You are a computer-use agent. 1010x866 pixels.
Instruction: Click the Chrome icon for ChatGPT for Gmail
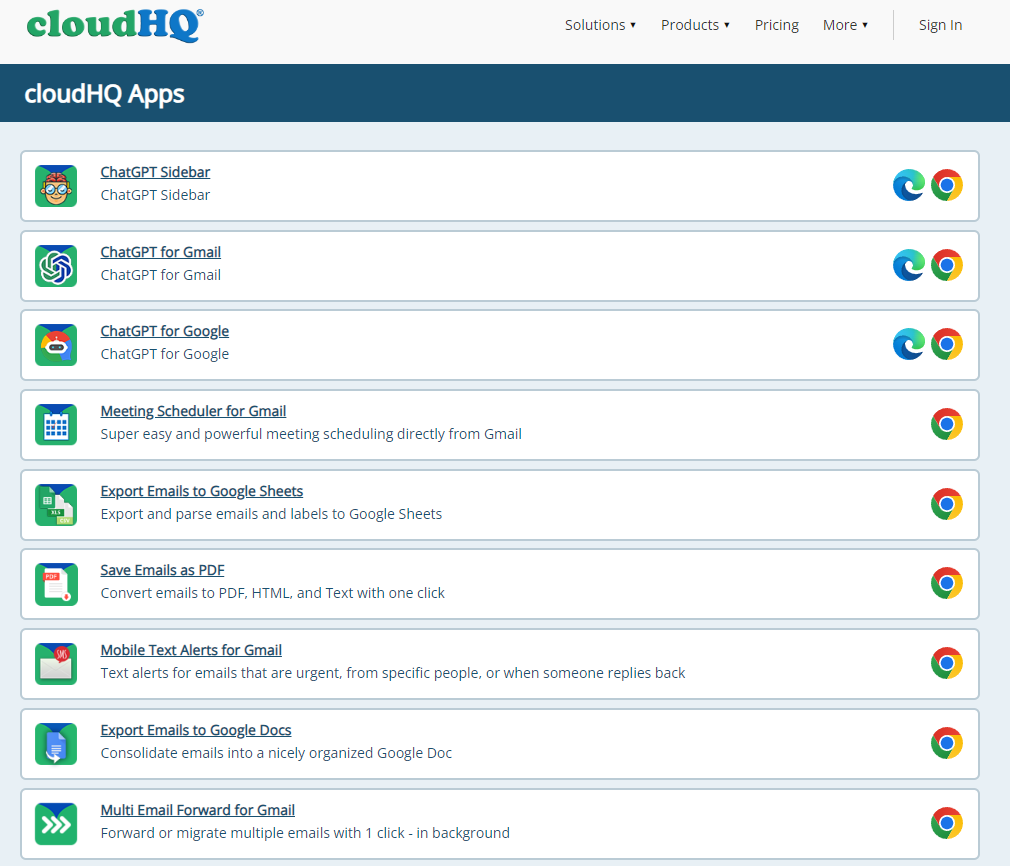pos(946,265)
